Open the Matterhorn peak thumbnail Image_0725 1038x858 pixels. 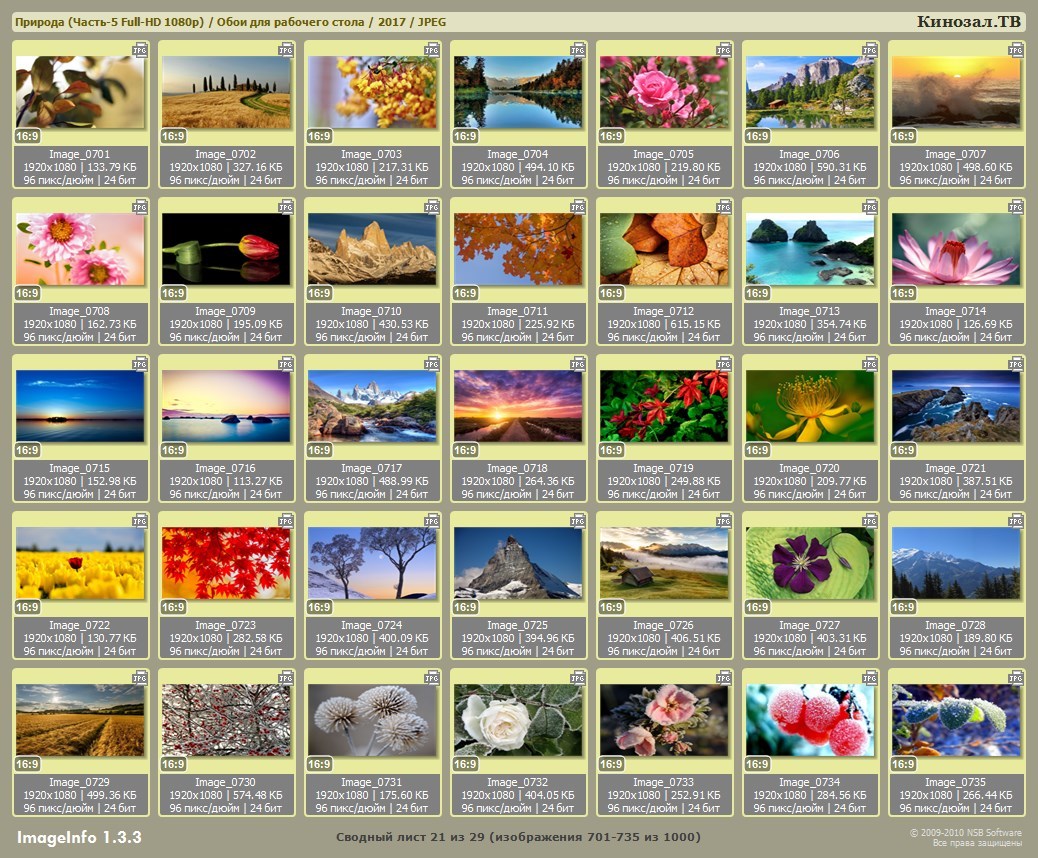click(x=518, y=562)
